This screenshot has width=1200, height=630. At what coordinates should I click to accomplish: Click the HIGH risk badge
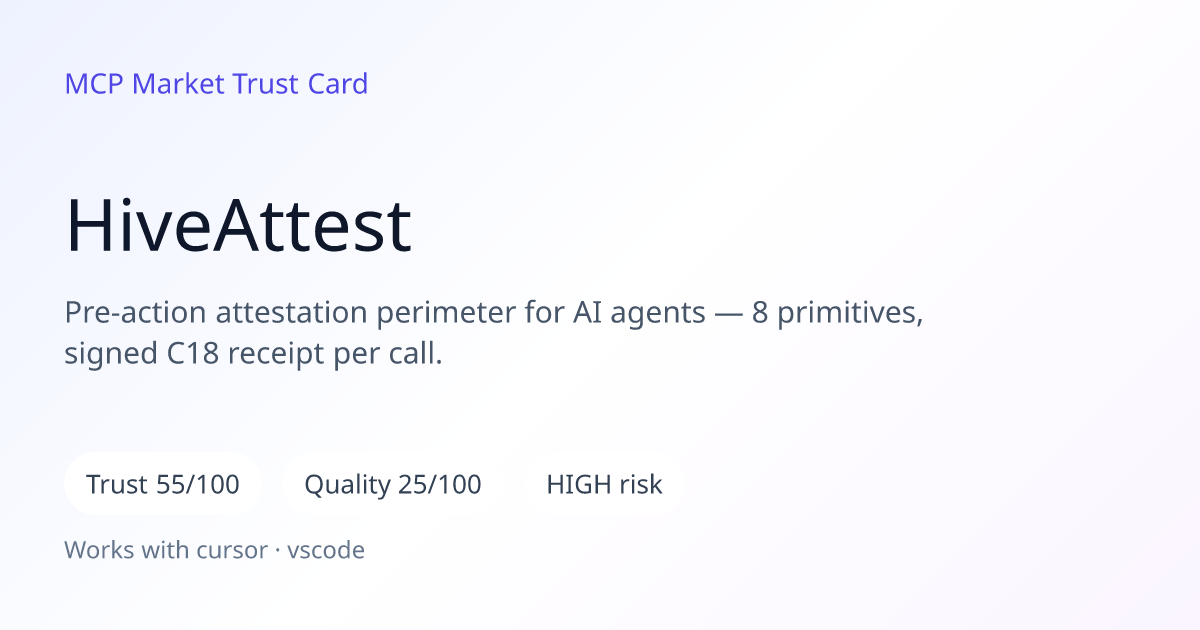604,485
